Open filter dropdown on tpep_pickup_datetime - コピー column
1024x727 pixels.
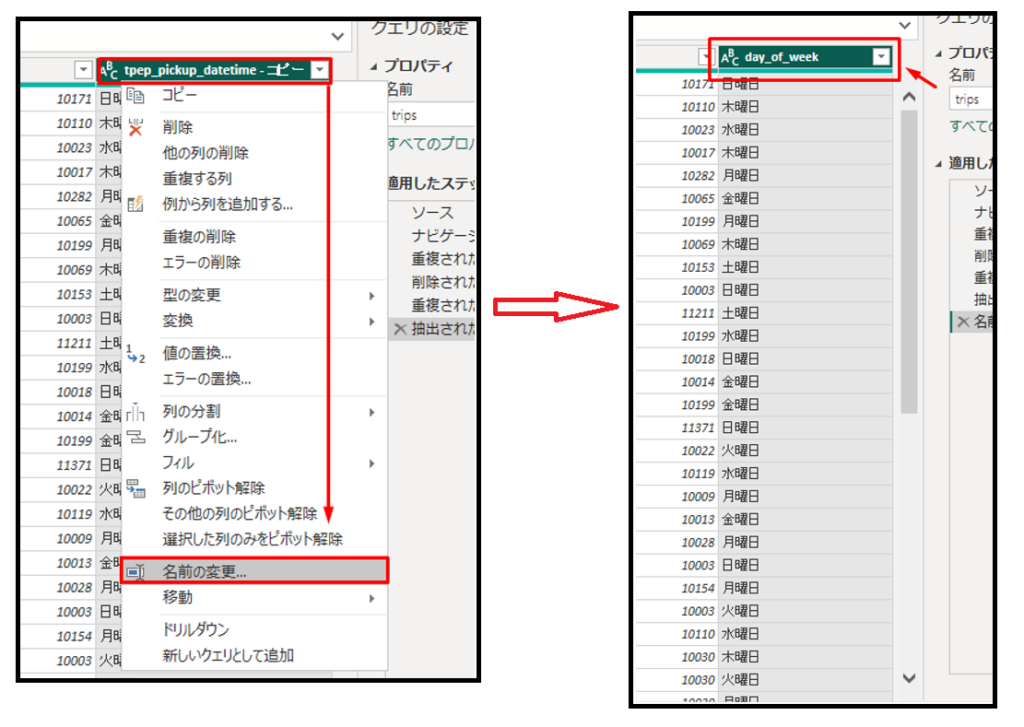[x=319, y=69]
